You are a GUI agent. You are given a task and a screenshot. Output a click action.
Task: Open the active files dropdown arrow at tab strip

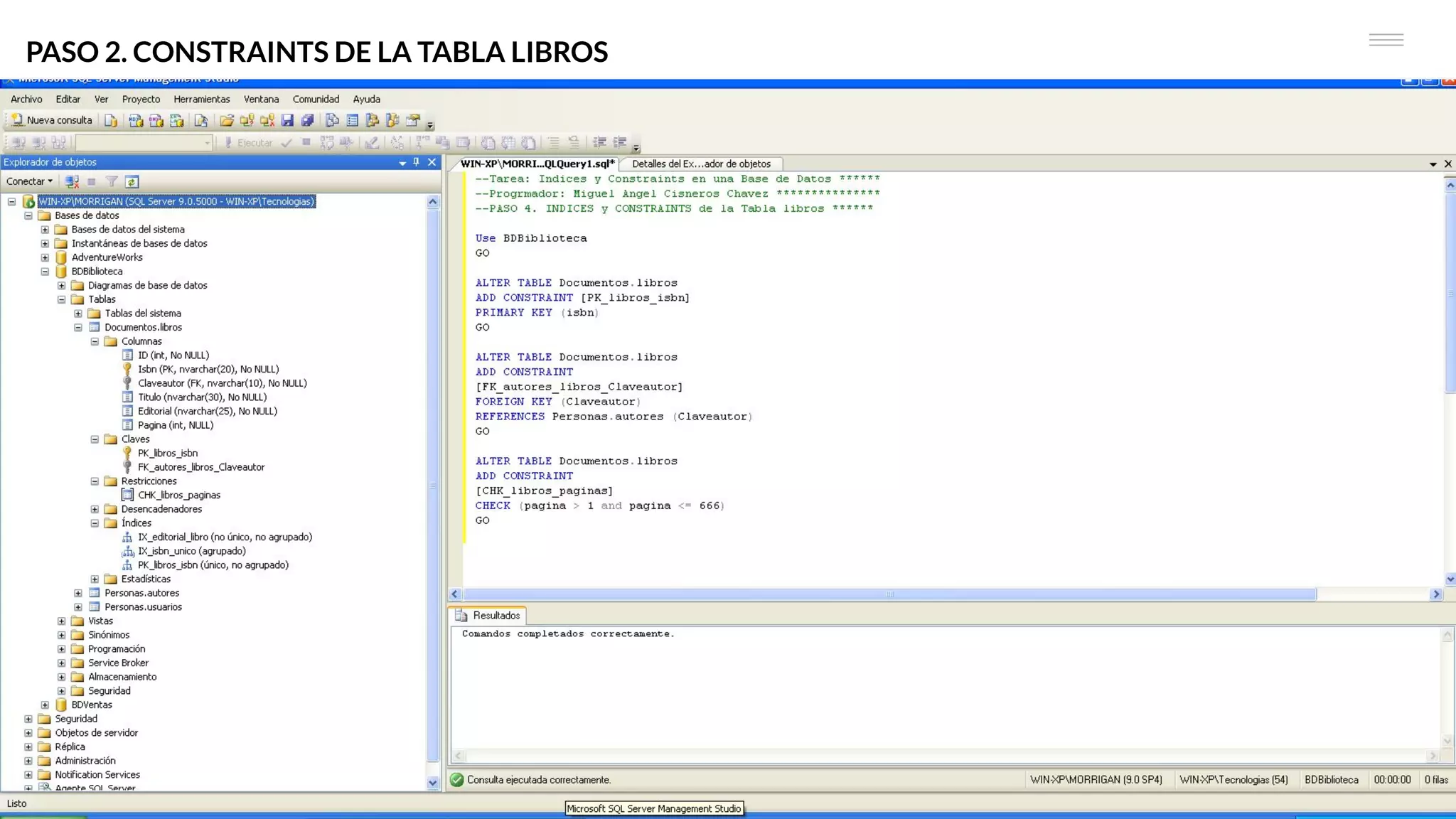(x=1433, y=164)
